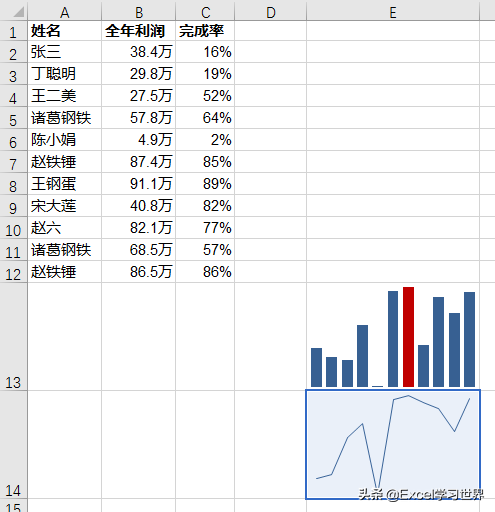Select row 13 header
The height and width of the screenshot is (512, 495).
click(x=13, y=337)
